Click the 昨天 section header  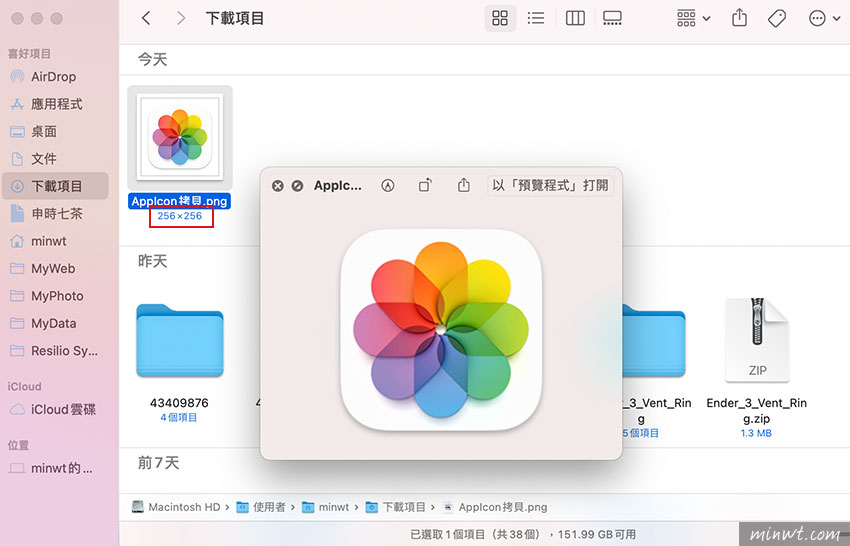click(152, 261)
